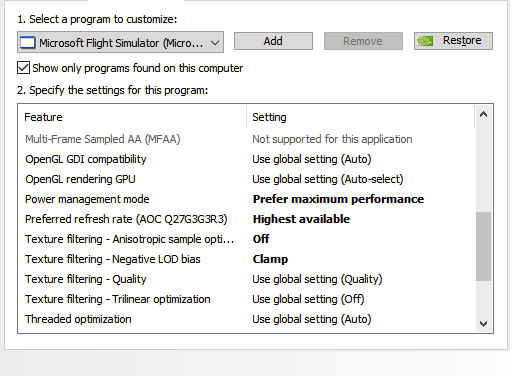Click the Microsoft Flight Simulator program icon
The height and width of the screenshot is (376, 513).
pos(28,43)
